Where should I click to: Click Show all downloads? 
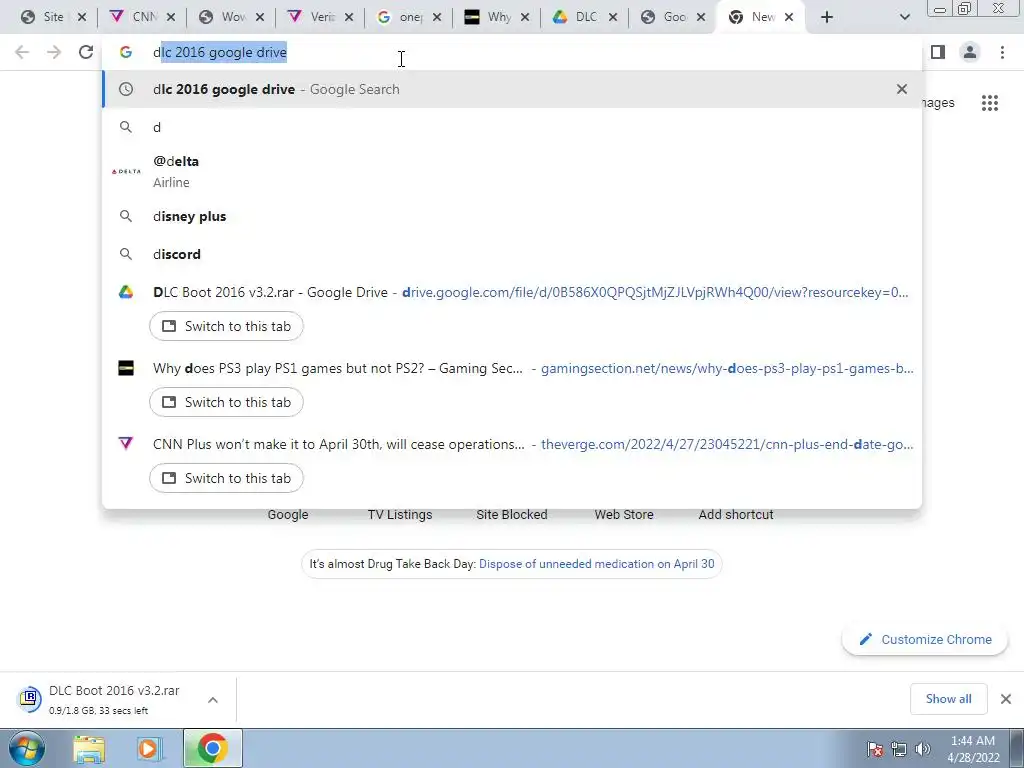coord(948,699)
